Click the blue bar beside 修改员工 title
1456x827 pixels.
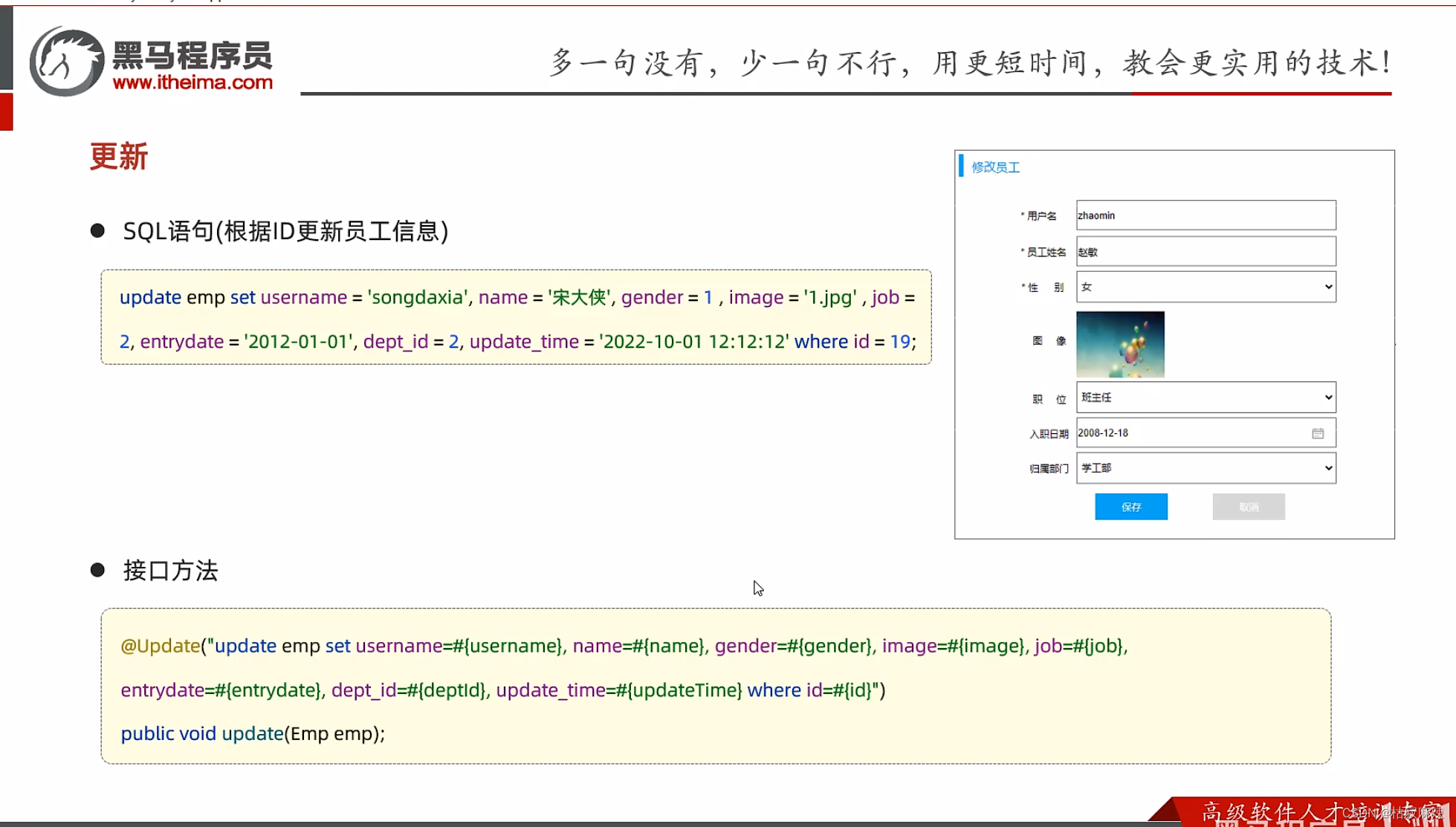pos(961,166)
